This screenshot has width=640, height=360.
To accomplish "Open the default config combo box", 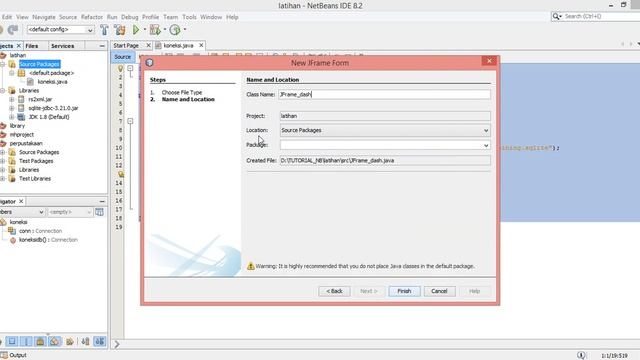I will (x=60, y=29).
